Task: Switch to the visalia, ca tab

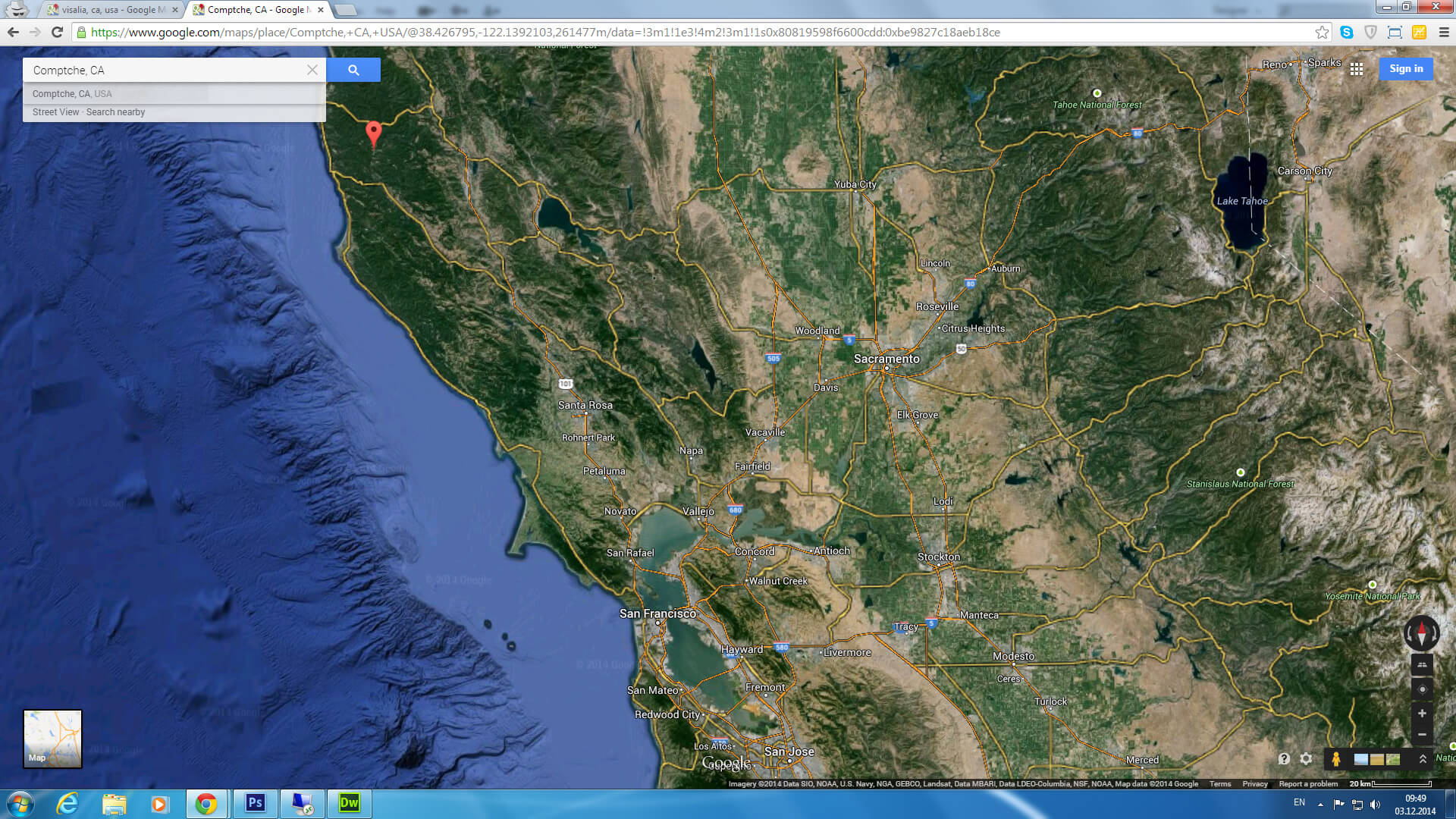Action: [x=110, y=10]
